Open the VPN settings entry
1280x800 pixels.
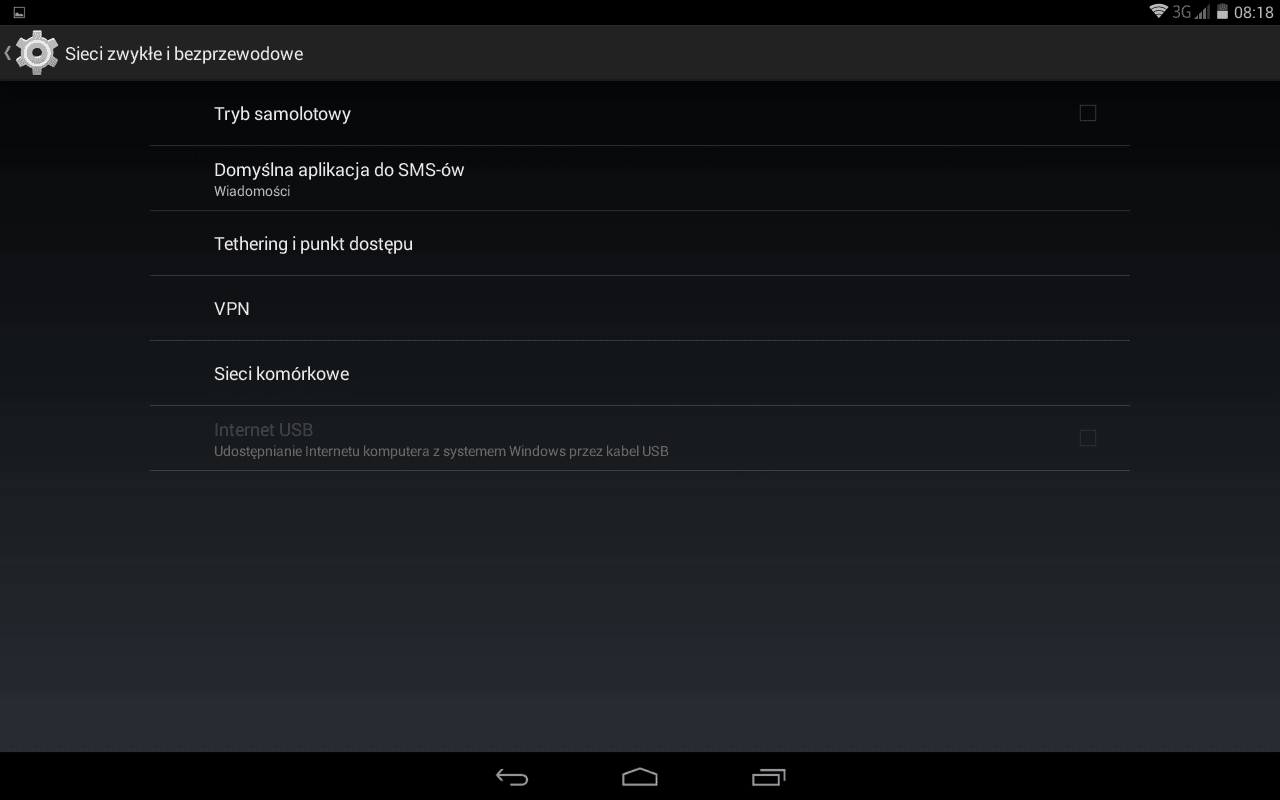tap(640, 308)
